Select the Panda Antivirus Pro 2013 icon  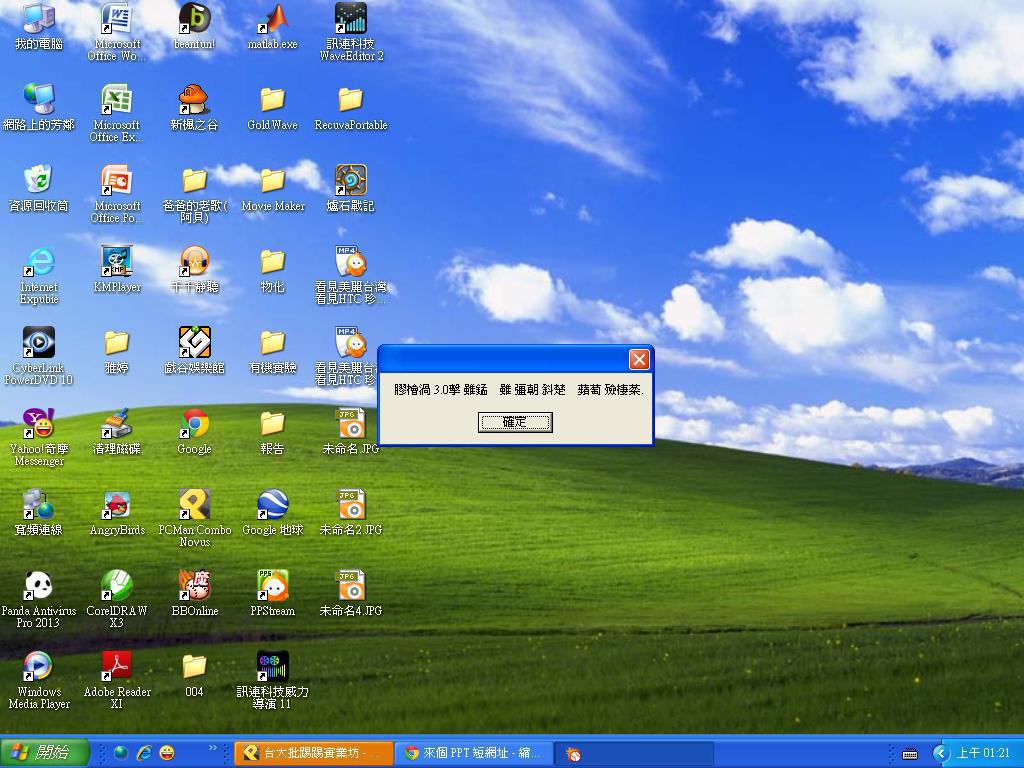38,586
